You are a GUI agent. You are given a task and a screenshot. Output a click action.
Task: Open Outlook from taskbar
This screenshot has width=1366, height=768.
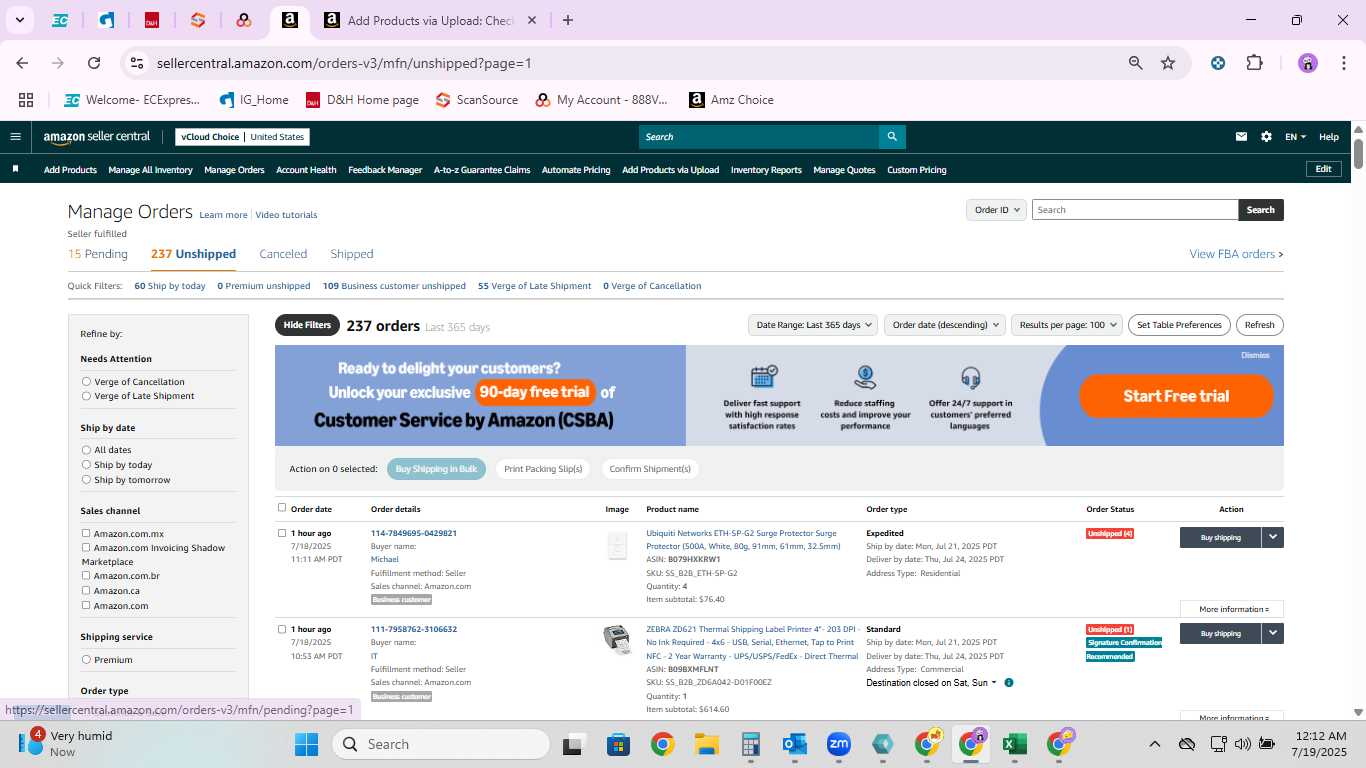point(795,744)
